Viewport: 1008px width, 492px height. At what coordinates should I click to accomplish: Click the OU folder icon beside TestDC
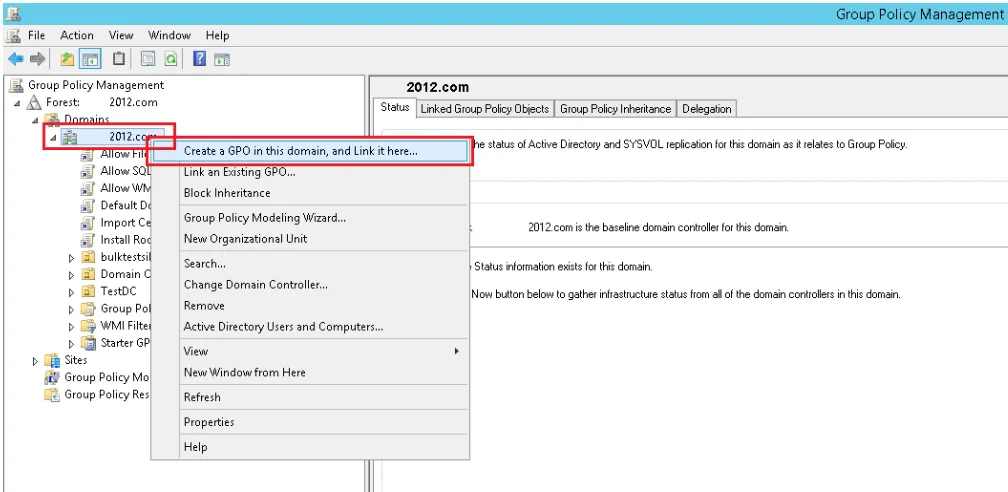coord(89,291)
